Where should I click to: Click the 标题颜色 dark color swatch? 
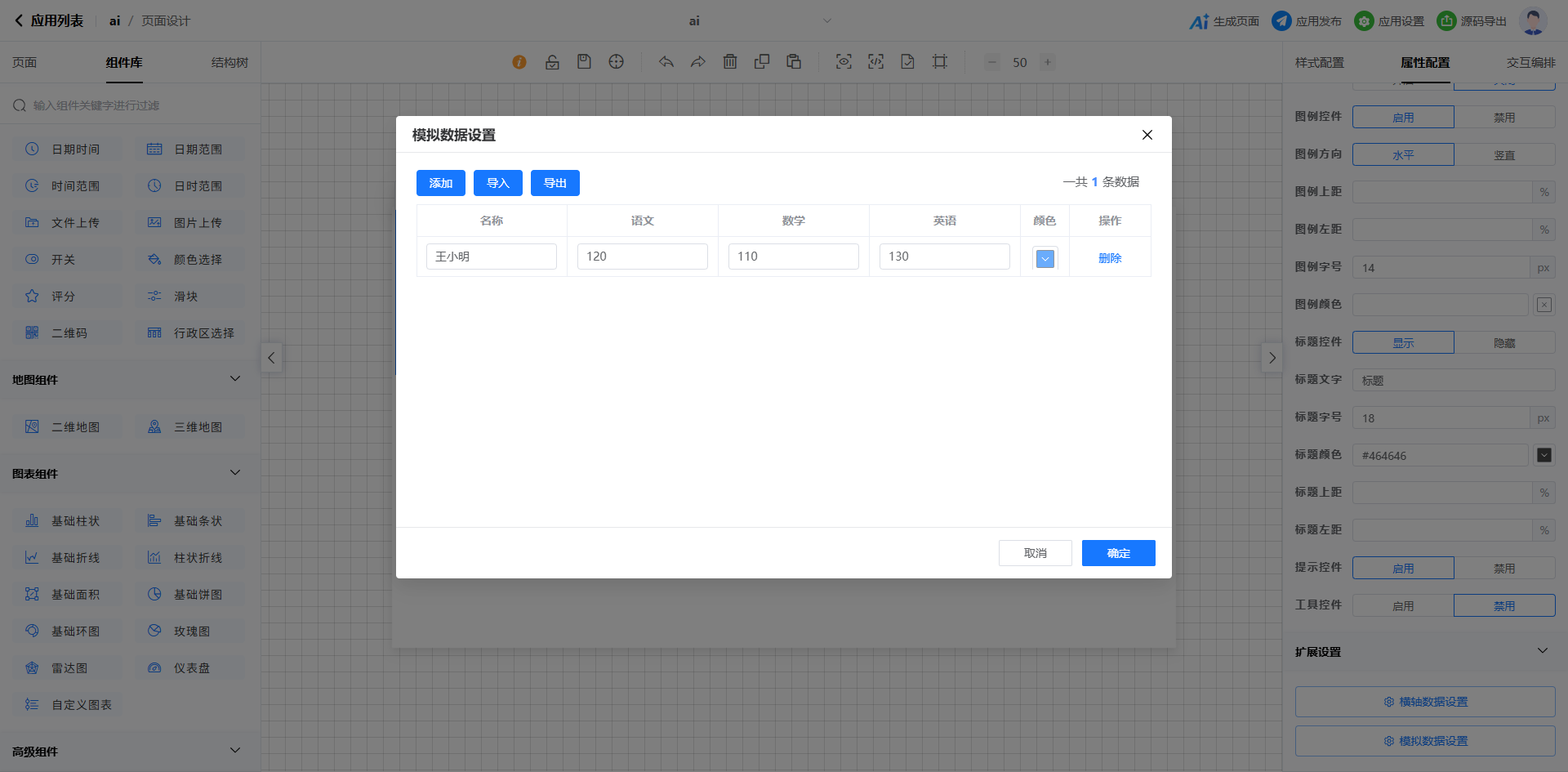tap(1544, 455)
